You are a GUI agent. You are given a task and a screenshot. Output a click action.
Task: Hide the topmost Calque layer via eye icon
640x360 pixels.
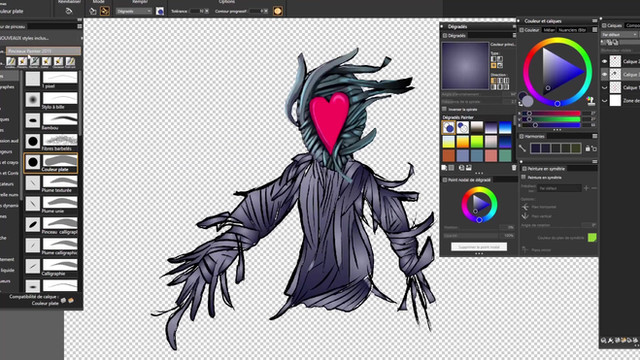tap(605, 61)
